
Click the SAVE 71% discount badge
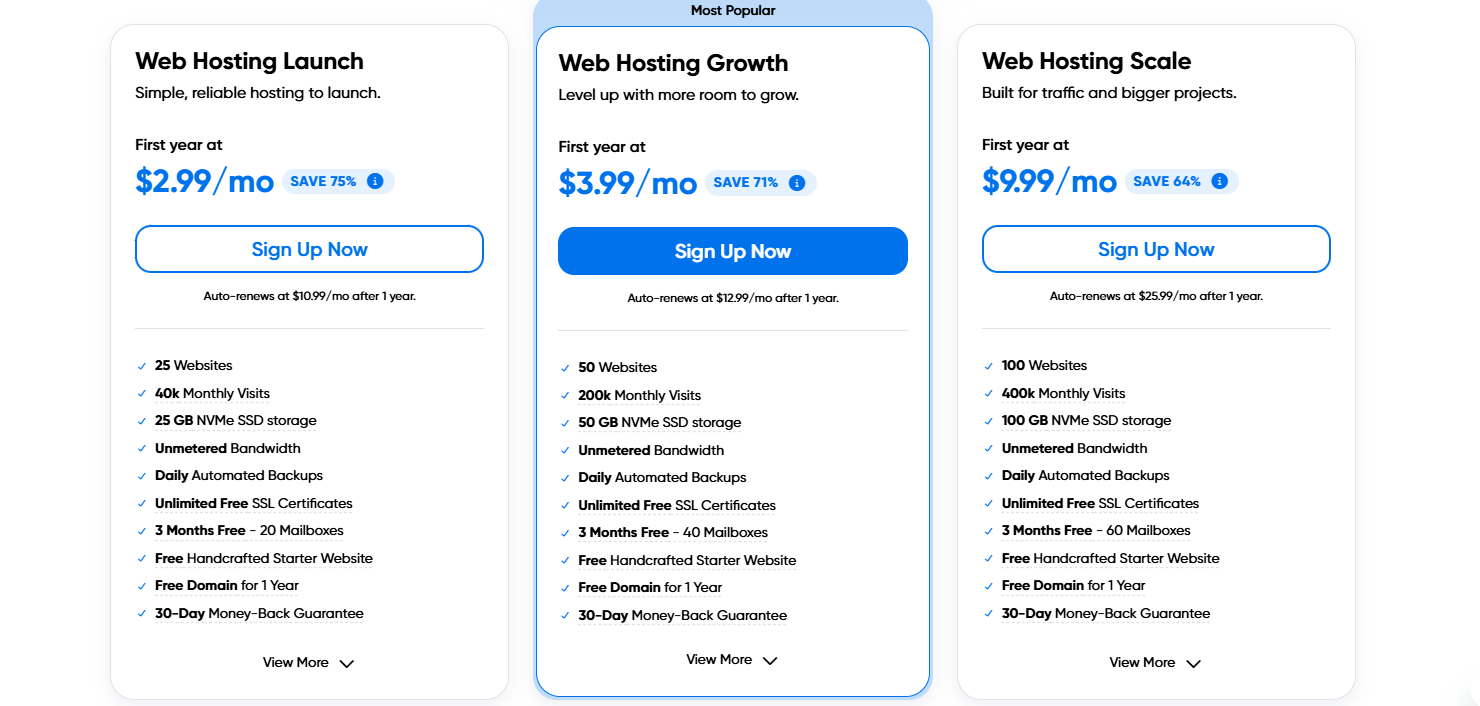click(745, 183)
